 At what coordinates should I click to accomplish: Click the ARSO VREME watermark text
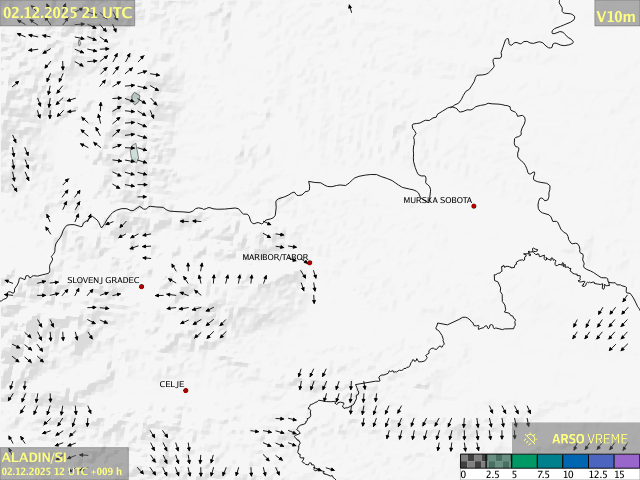tap(589, 438)
